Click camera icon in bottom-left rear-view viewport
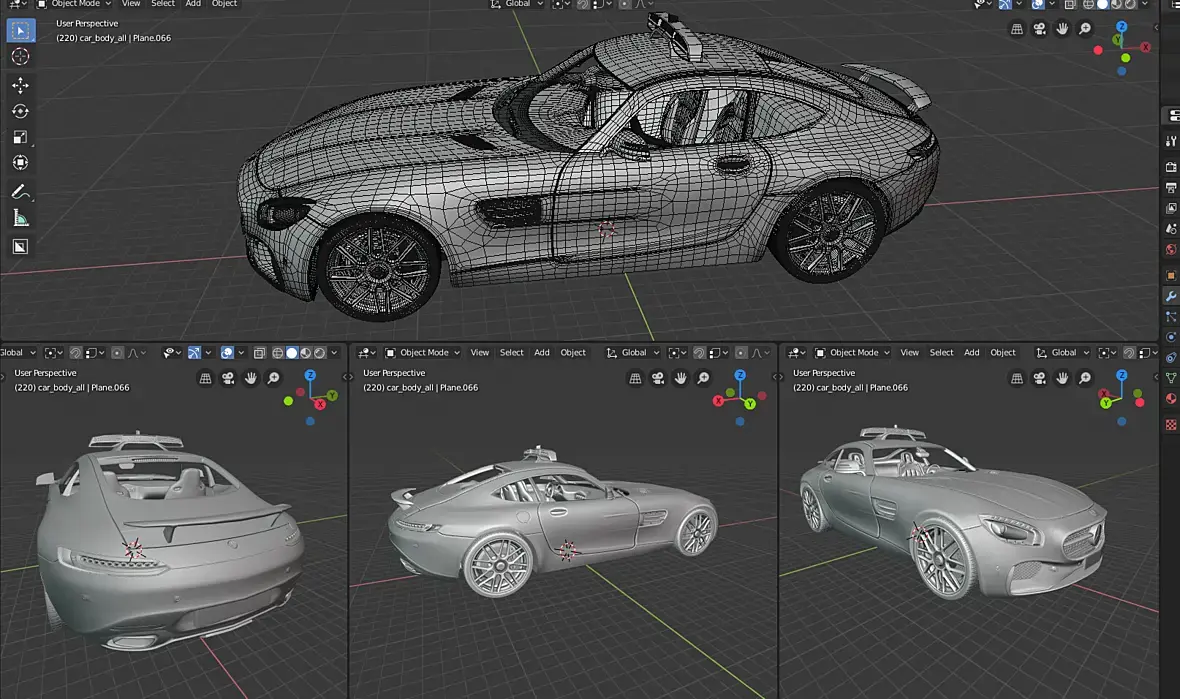Image resolution: width=1180 pixels, height=699 pixels. tap(228, 378)
